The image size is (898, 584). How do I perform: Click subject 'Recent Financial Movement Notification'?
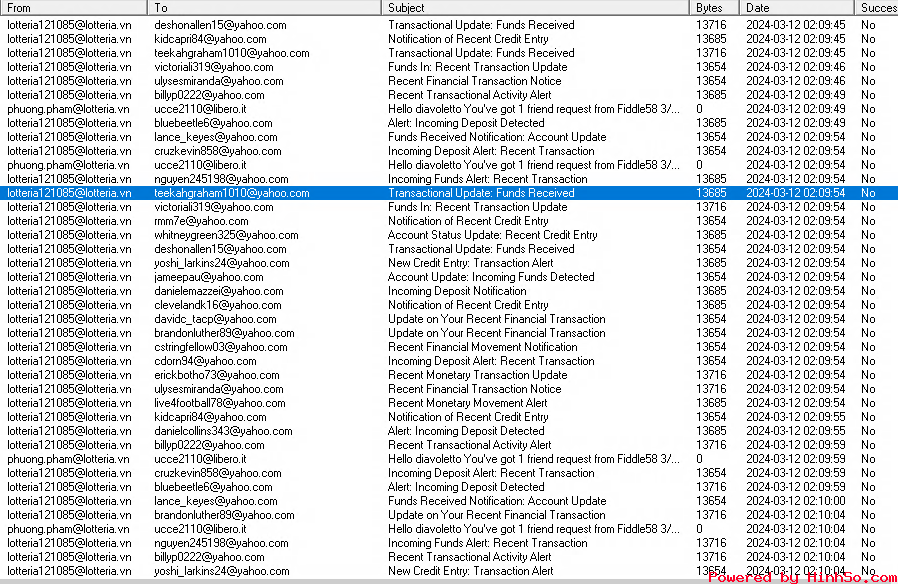coord(482,347)
